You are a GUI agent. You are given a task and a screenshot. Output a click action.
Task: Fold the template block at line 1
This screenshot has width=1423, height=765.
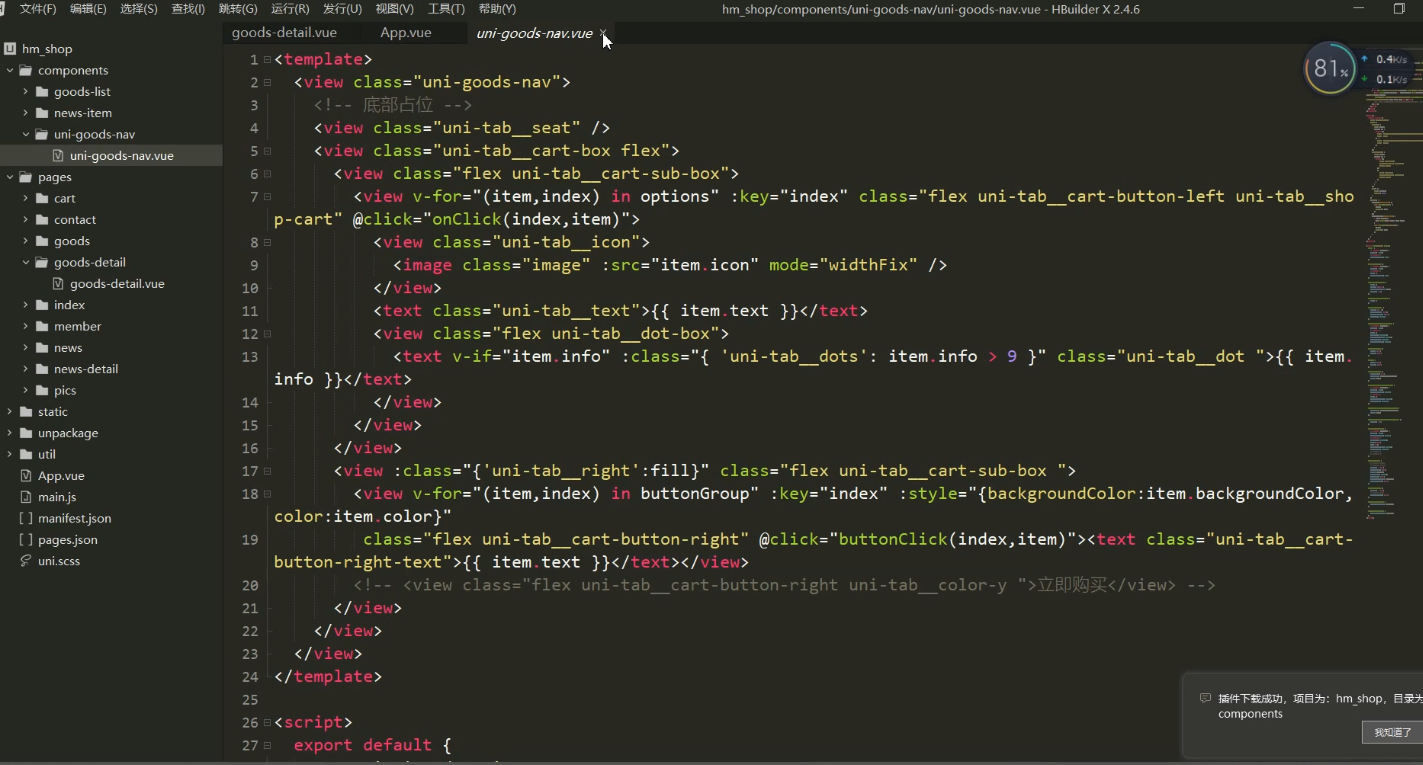tap(267, 60)
